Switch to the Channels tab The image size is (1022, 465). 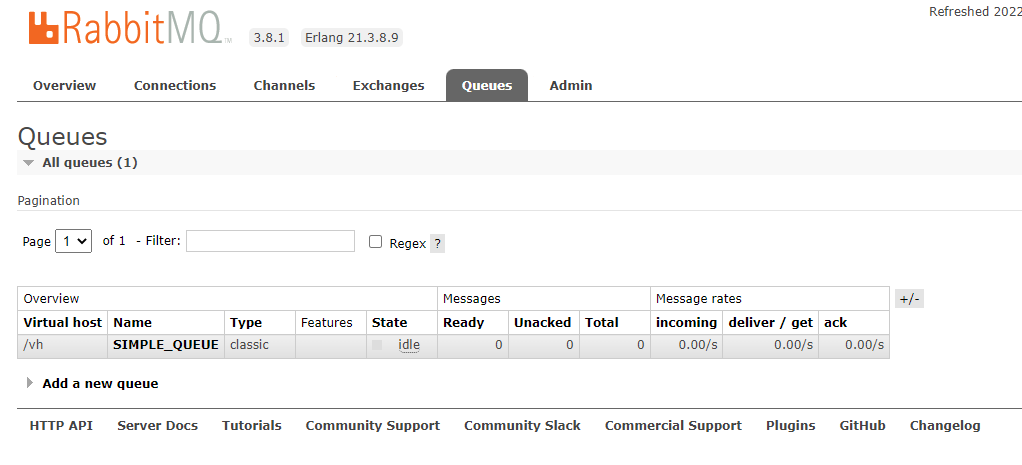tap(284, 85)
